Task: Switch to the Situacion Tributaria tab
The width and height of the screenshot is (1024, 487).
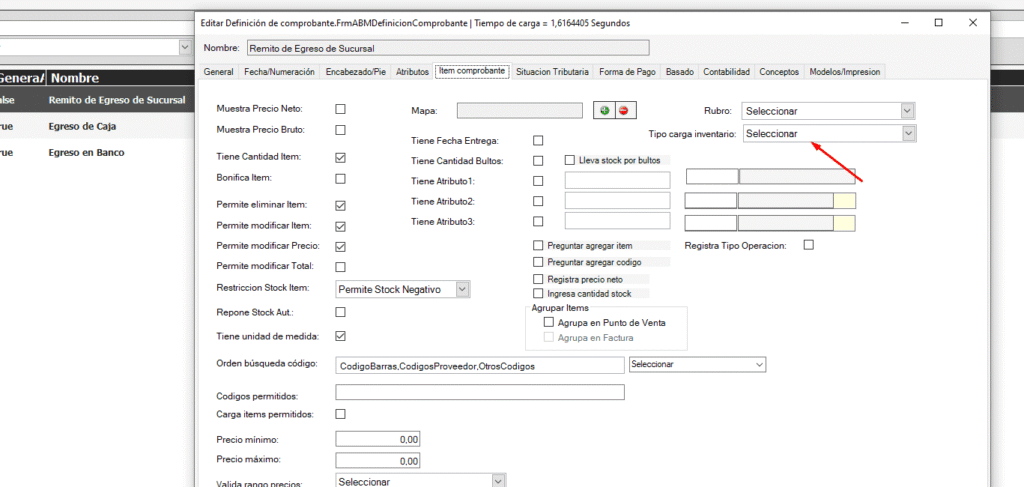Action: click(x=553, y=72)
